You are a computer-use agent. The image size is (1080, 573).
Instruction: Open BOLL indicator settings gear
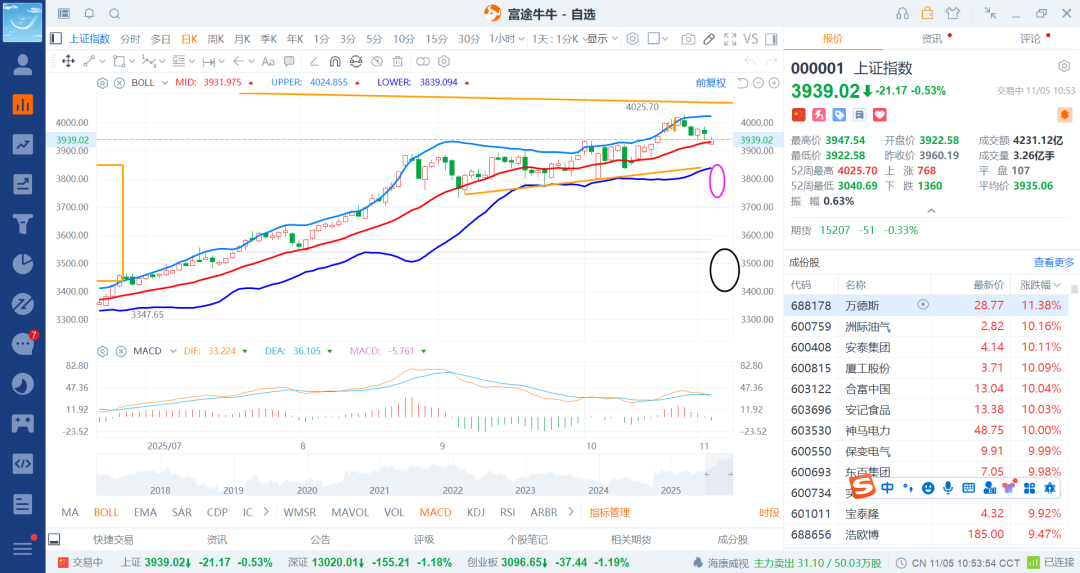tap(103, 83)
